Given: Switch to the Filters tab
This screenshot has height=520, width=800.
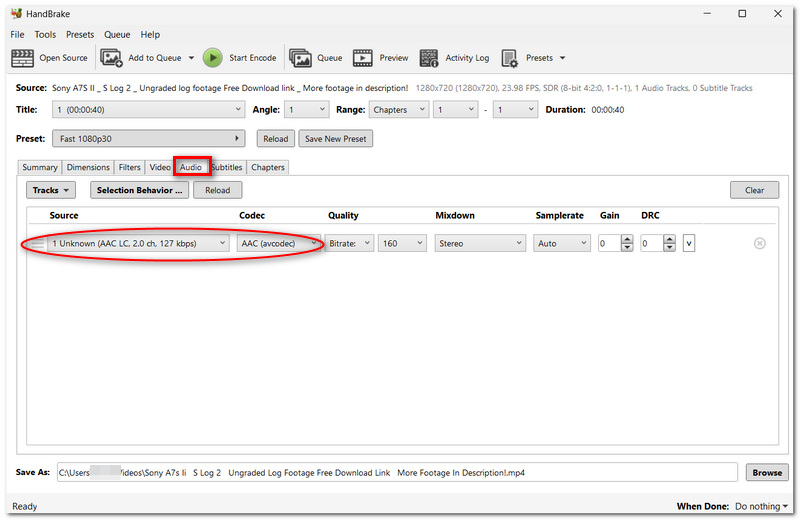Looking at the screenshot, I should [129, 167].
